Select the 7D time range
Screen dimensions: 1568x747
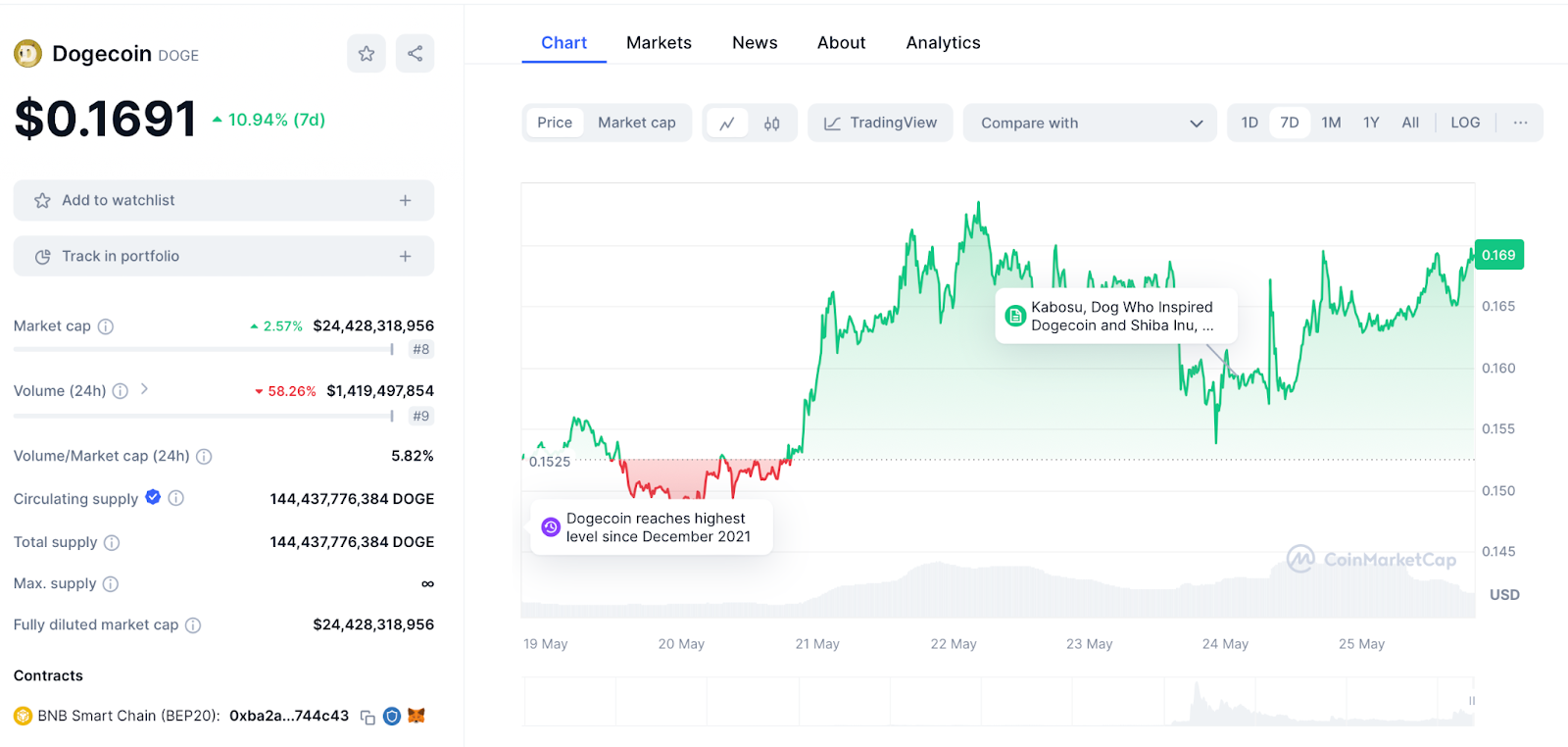tap(1290, 123)
